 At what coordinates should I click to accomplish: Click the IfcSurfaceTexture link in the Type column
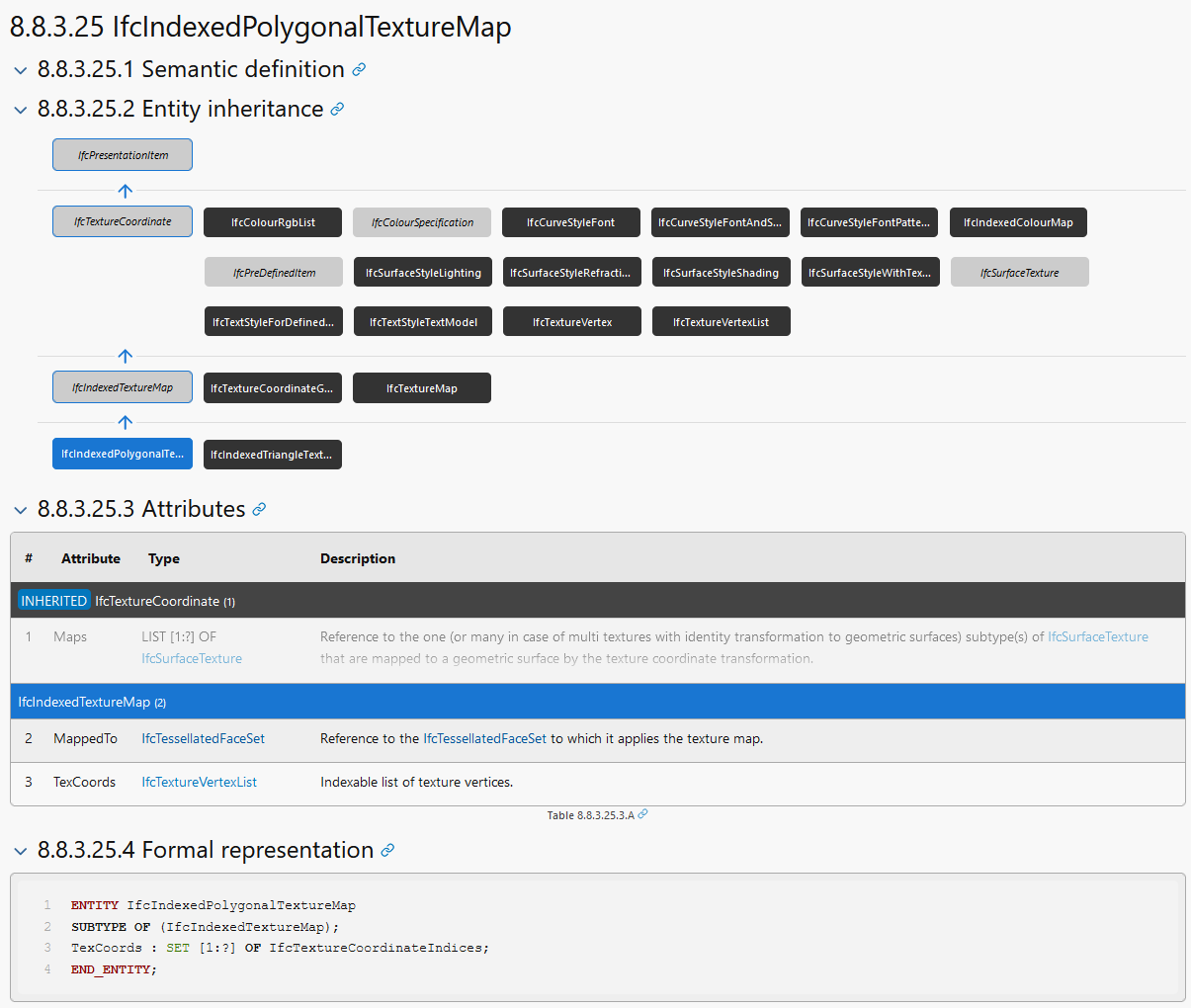pos(191,657)
